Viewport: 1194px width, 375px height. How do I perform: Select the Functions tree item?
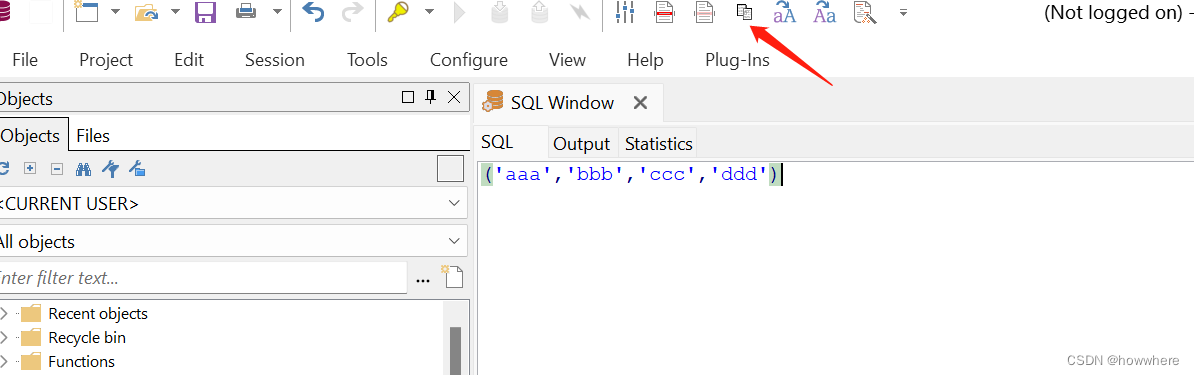tap(81, 361)
